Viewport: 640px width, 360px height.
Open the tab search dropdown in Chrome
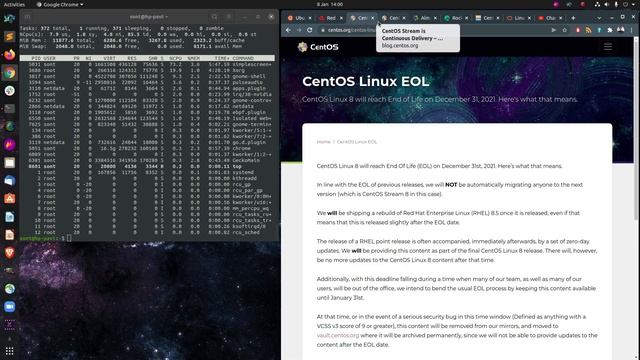[x=599, y=18]
